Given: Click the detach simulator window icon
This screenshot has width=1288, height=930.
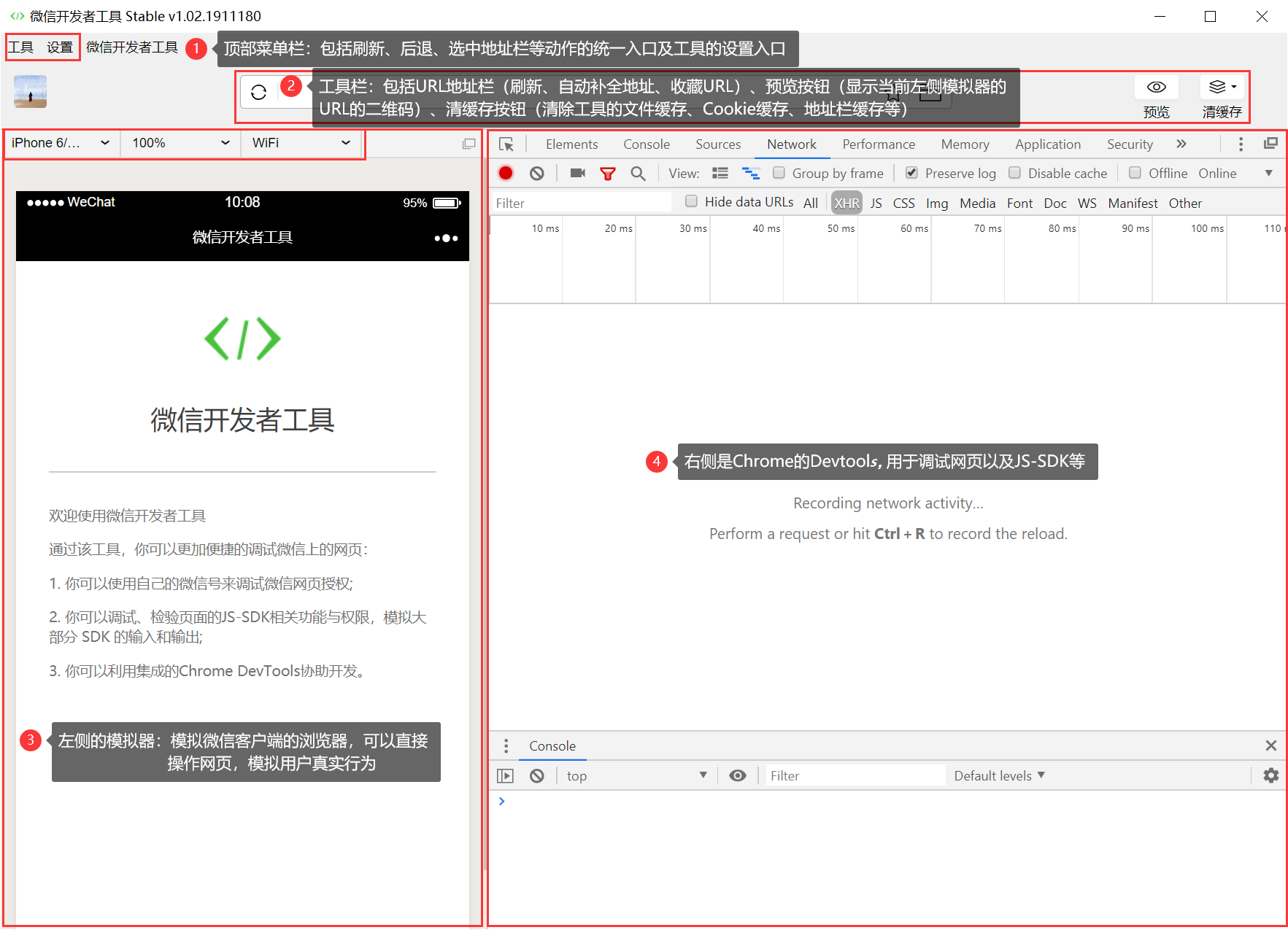Looking at the screenshot, I should point(468,144).
